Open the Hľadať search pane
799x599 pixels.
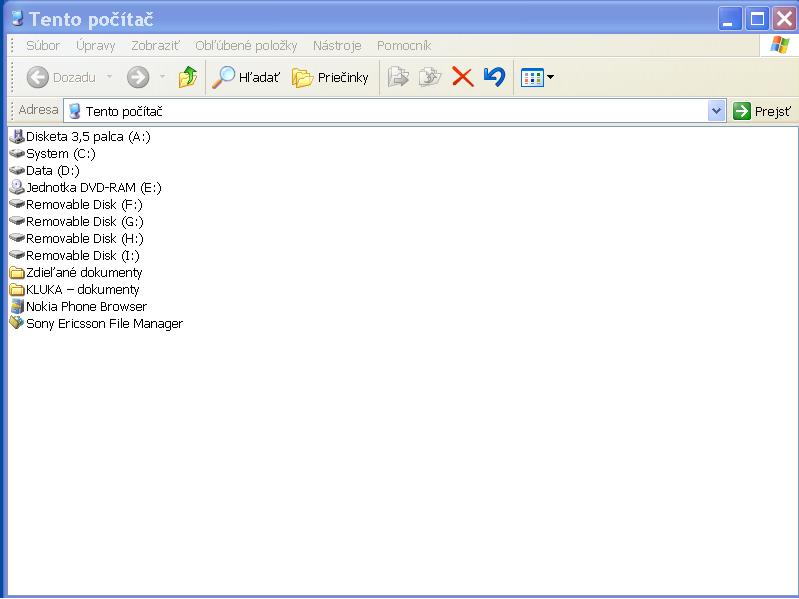coord(246,77)
